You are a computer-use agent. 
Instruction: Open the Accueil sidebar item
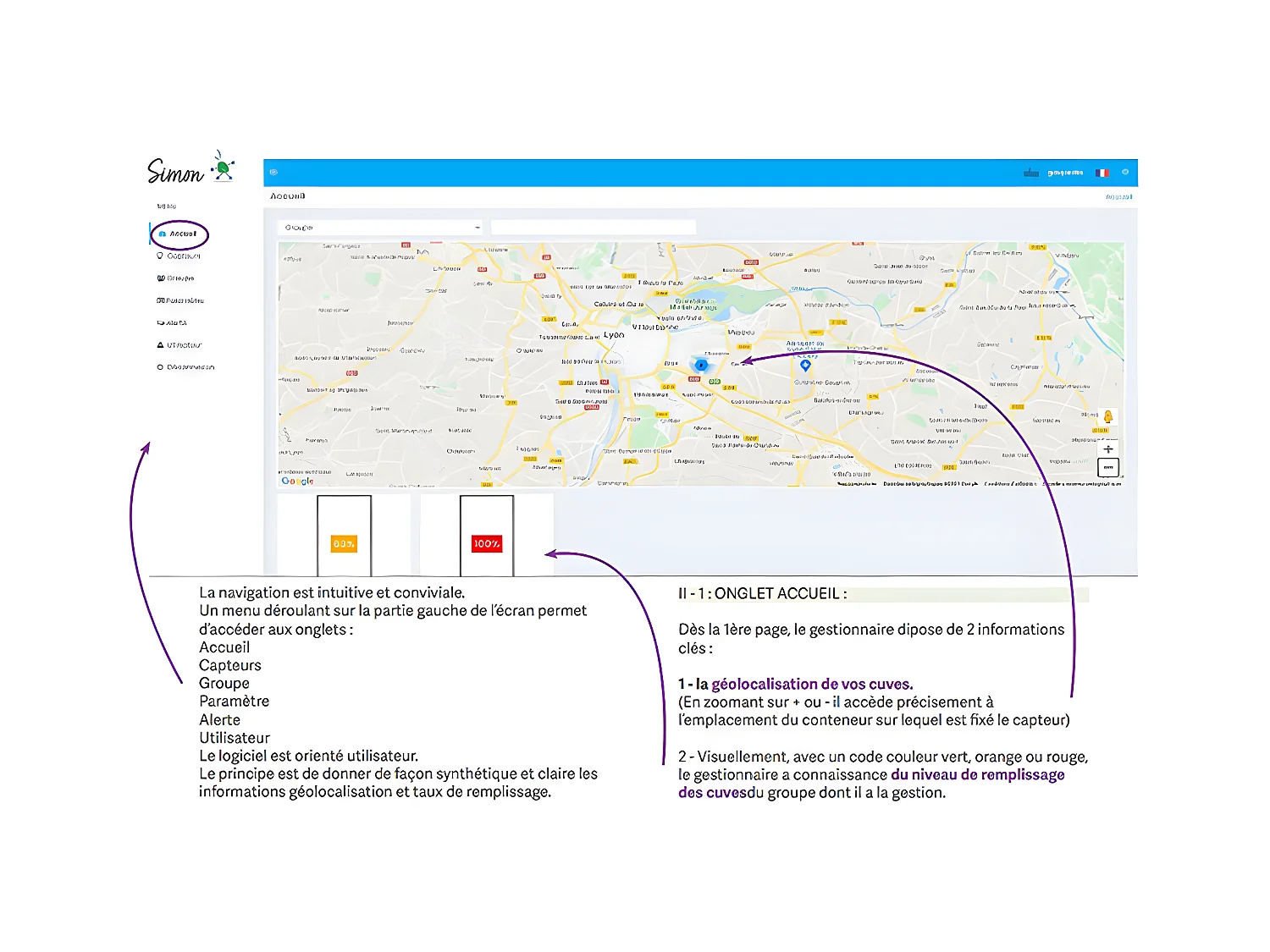182,234
